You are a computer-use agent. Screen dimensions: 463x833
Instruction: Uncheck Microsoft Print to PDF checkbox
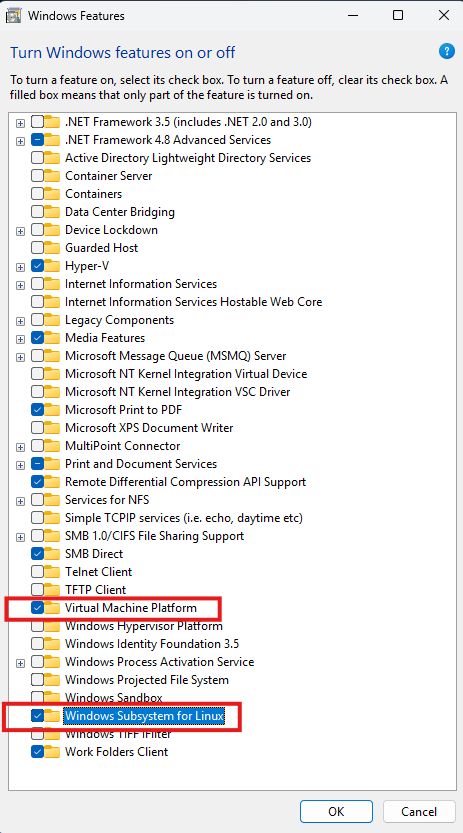pos(37,410)
